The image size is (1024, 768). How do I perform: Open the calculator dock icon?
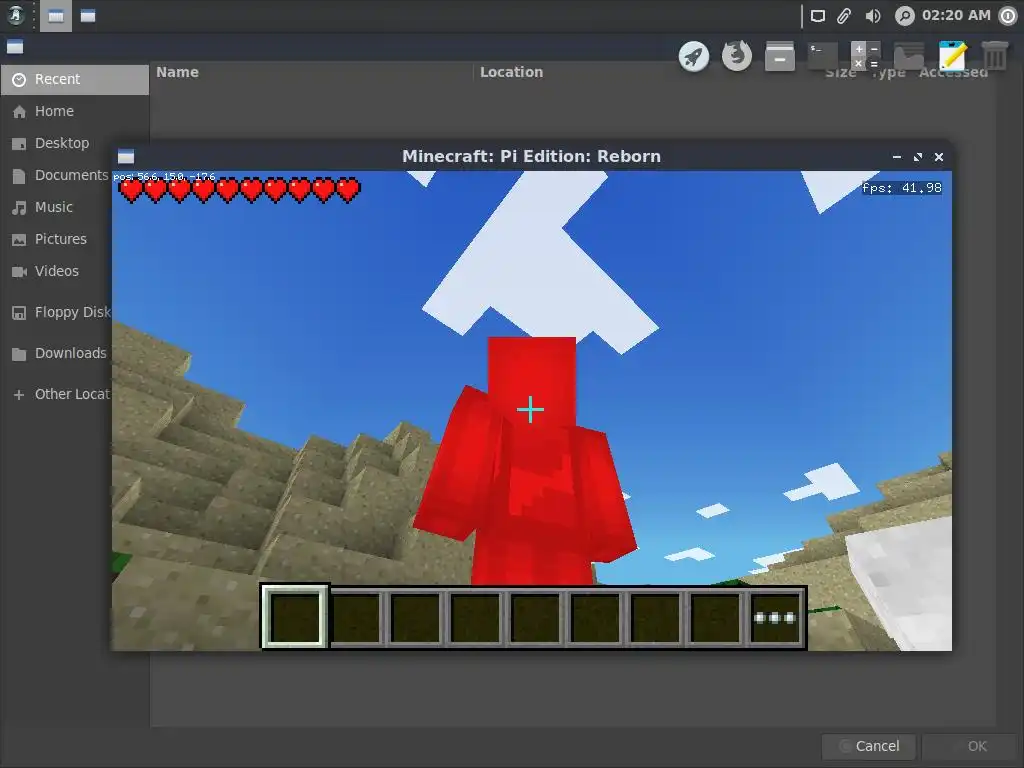(866, 56)
